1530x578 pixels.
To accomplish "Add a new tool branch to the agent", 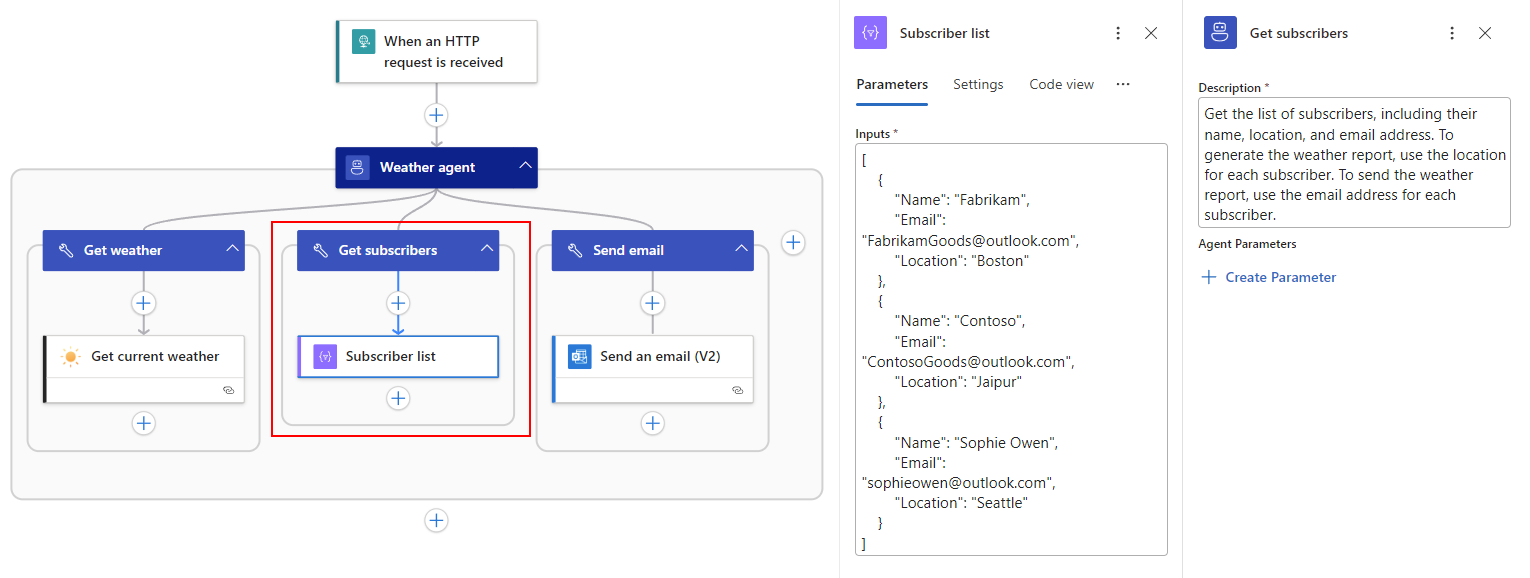I will click(793, 242).
